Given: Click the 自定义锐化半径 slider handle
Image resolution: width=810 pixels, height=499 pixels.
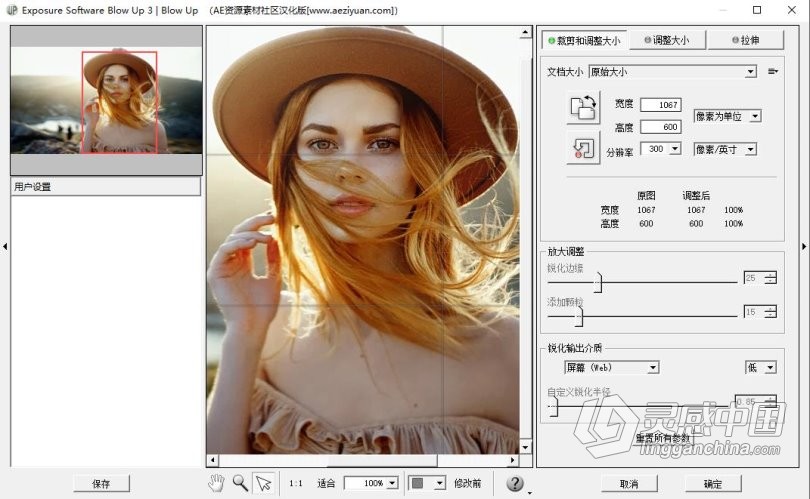Looking at the screenshot, I should (554, 407).
